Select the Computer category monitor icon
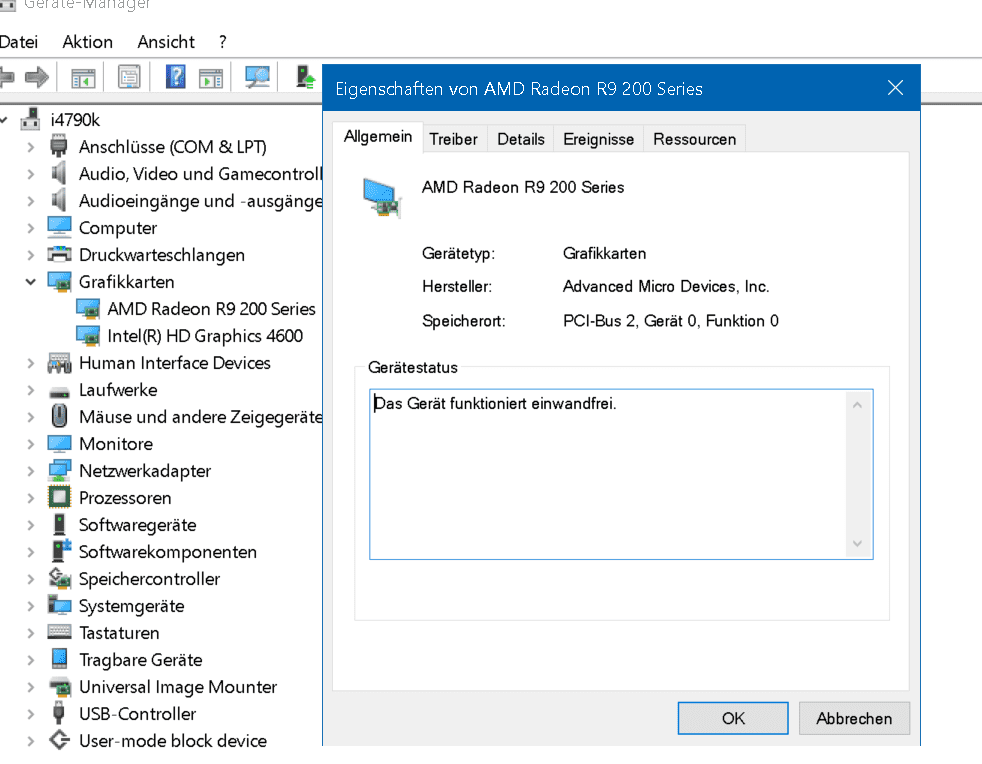Image resolution: width=982 pixels, height=764 pixels. (x=59, y=227)
